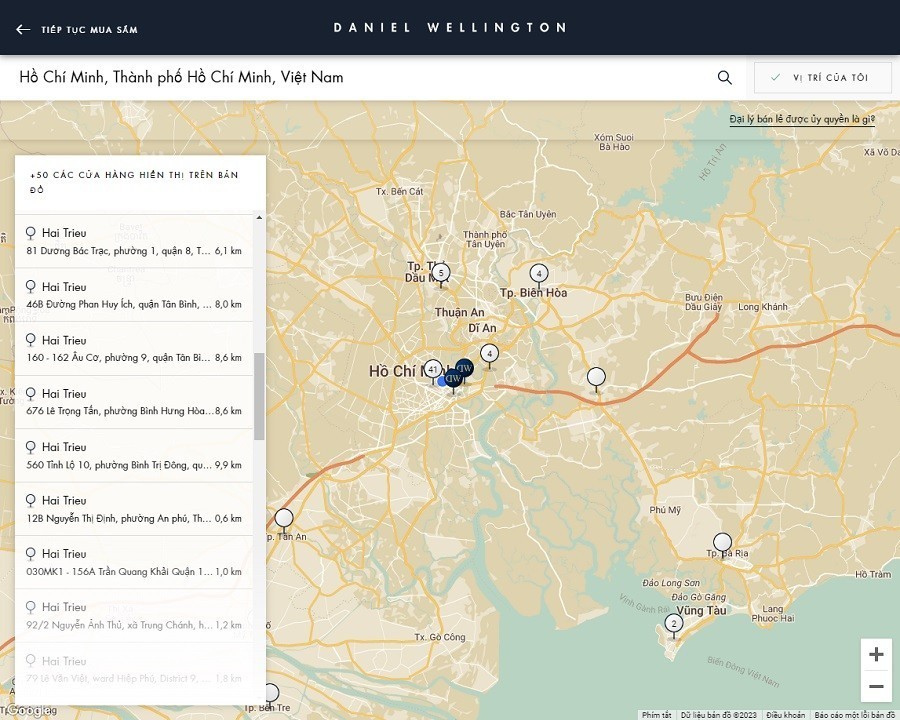Click the scroll-up arrow of the store list
Image resolution: width=900 pixels, height=720 pixels.
[x=259, y=218]
